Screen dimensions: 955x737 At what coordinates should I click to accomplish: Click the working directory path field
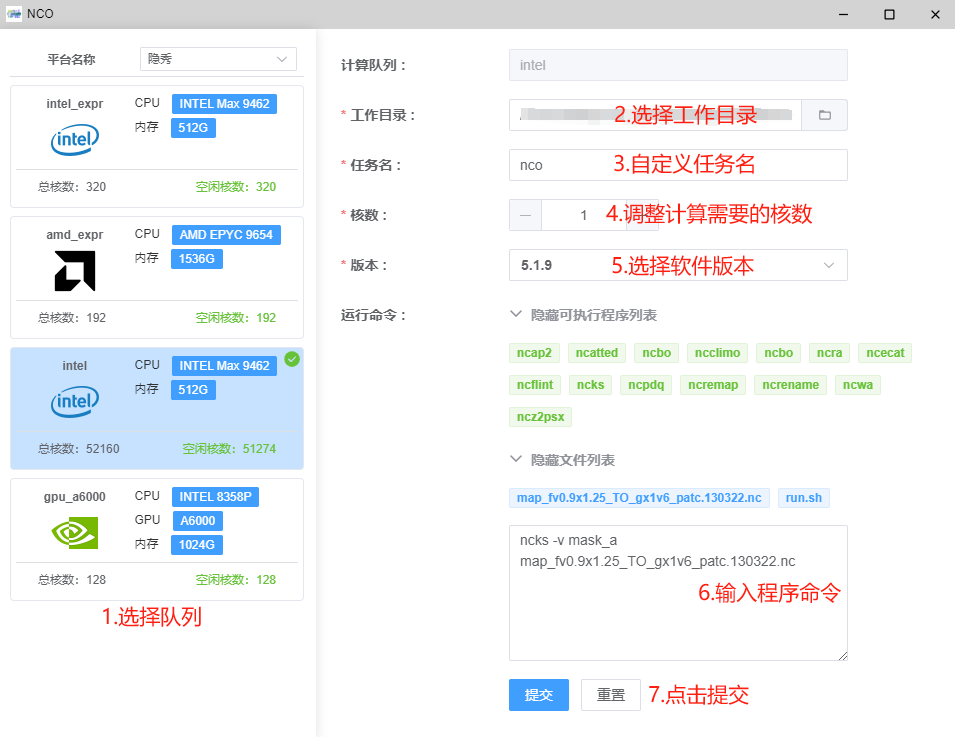click(x=655, y=115)
